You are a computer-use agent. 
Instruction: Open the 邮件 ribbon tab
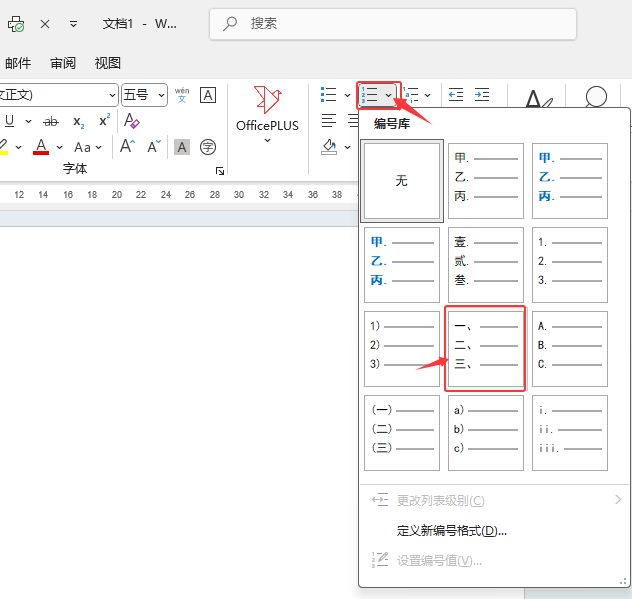click(x=18, y=63)
